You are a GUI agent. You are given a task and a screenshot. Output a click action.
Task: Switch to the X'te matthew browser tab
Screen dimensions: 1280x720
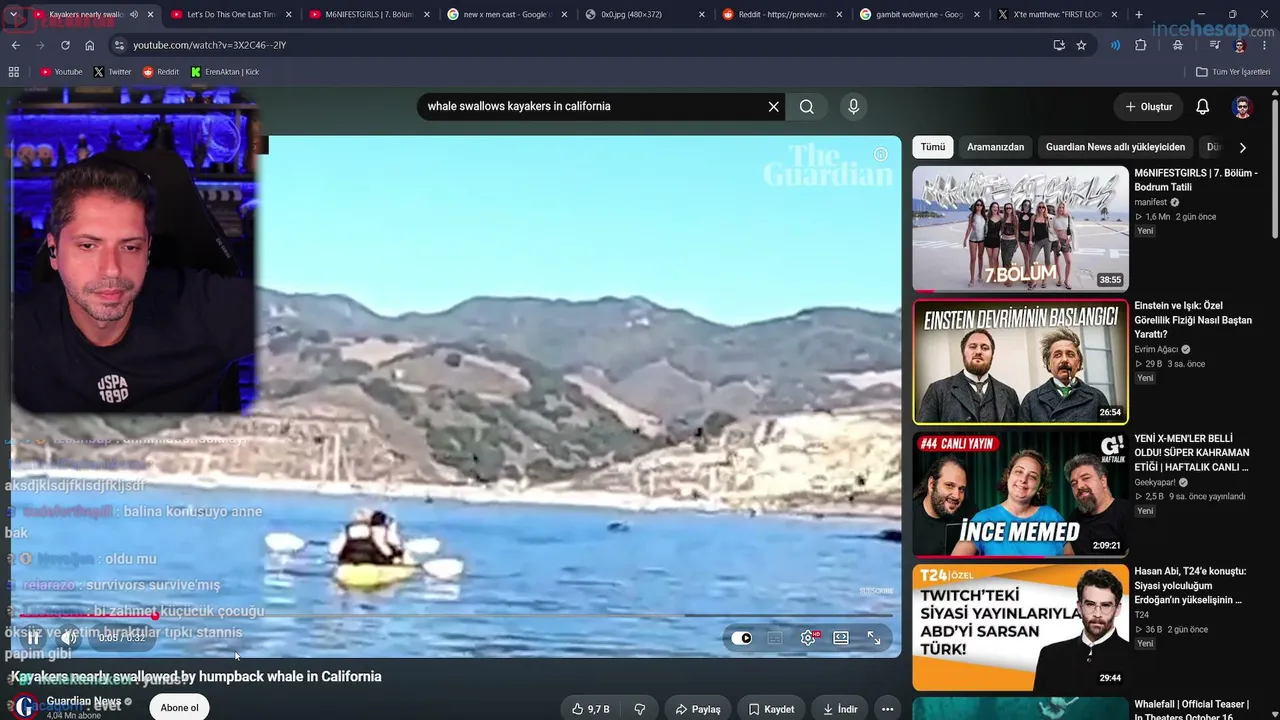tap(1058, 15)
